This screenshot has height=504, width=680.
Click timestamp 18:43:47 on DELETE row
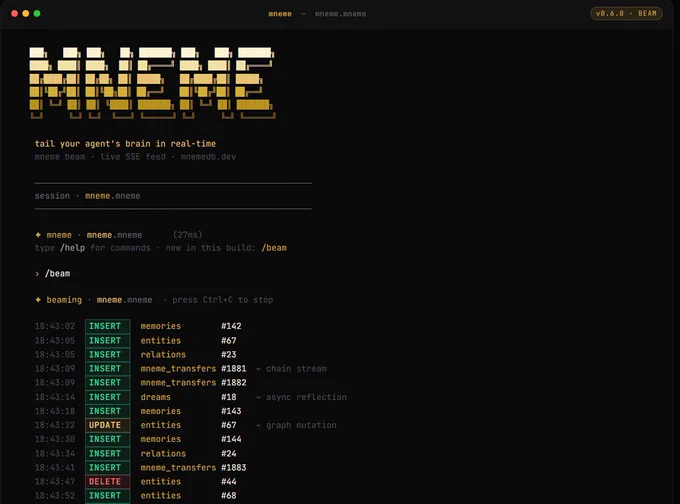[x=55, y=481]
